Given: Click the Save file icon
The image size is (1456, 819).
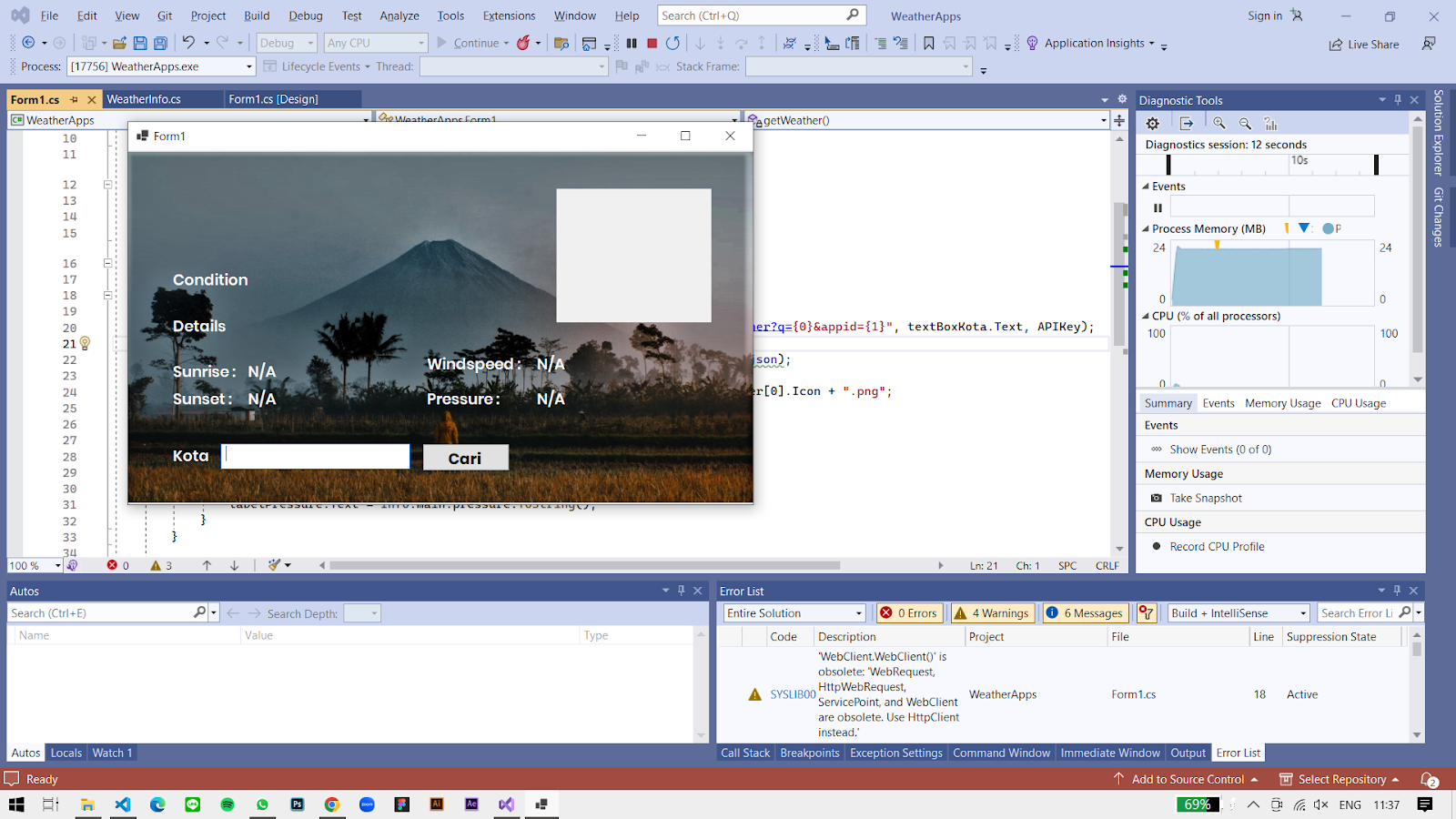Looking at the screenshot, I should [140, 43].
